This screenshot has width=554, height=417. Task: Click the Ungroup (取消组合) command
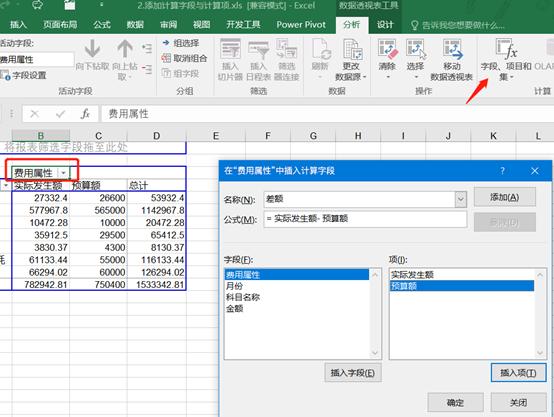(184, 58)
